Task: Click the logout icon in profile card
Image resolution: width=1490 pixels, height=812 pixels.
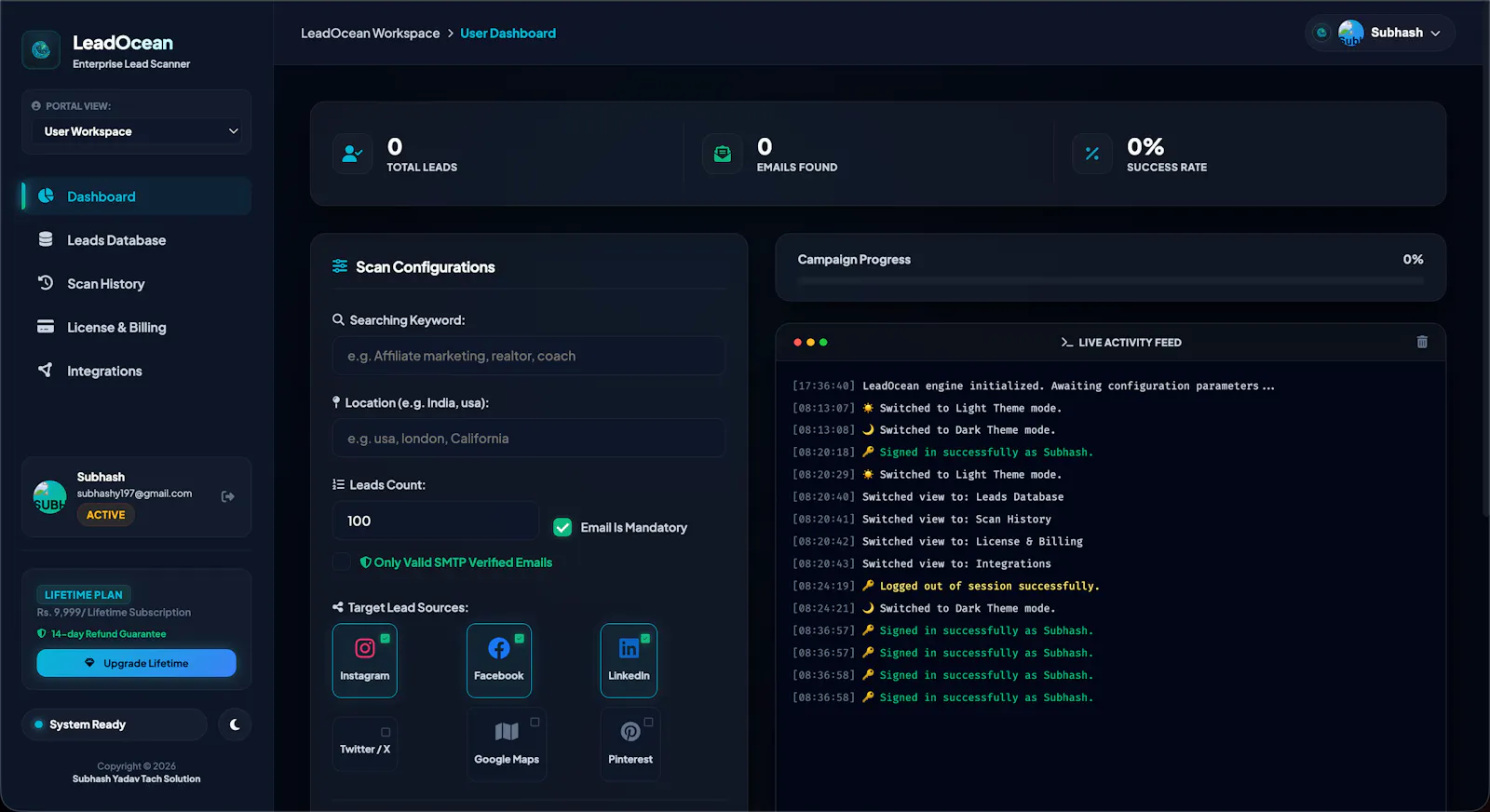Action: coord(228,496)
